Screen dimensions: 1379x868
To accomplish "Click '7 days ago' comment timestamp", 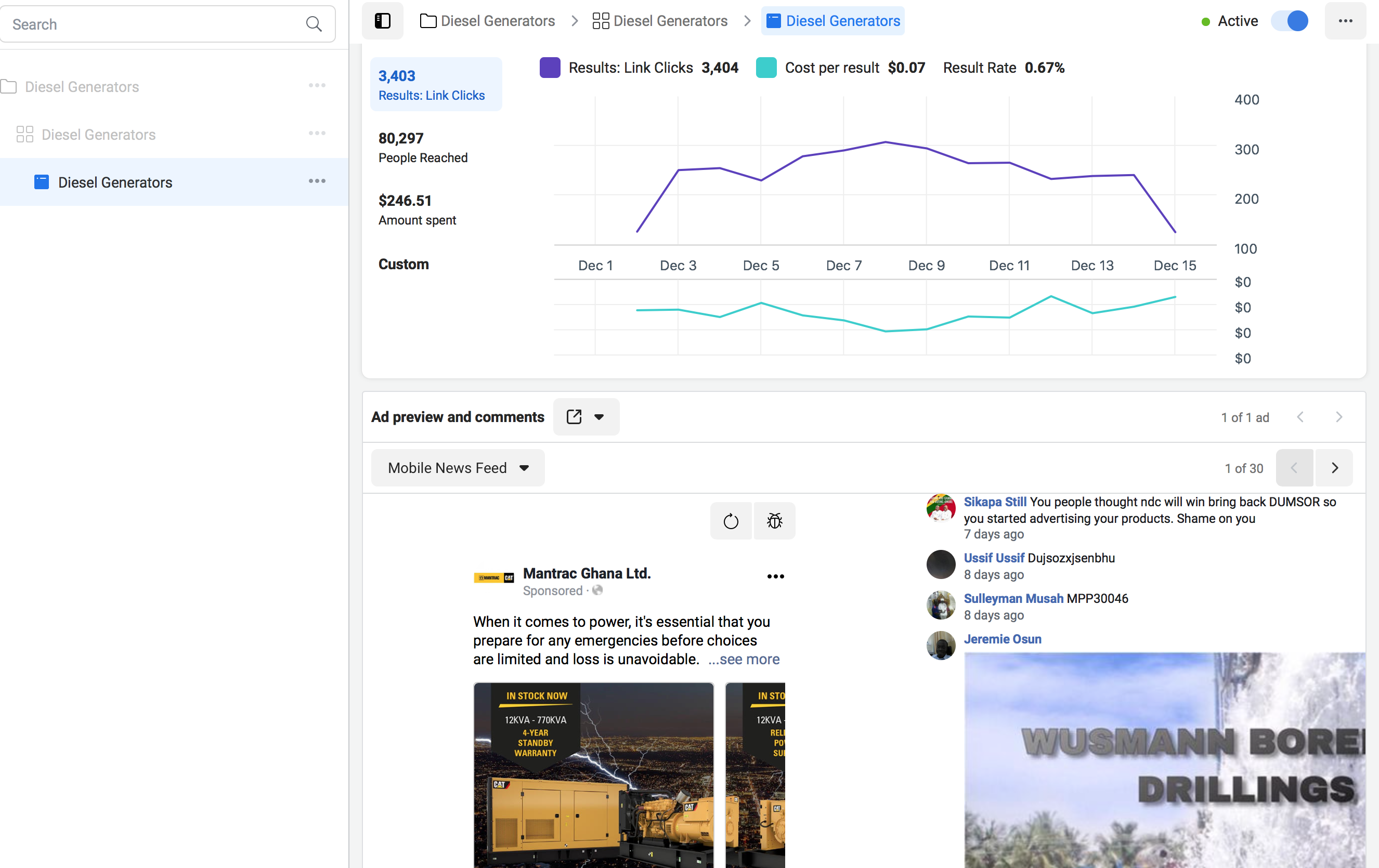I will coord(994,534).
